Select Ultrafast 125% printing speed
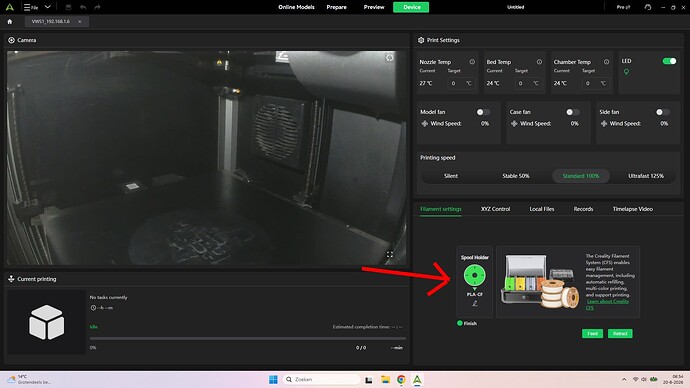Image resolution: width=690 pixels, height=388 pixels. [x=646, y=176]
